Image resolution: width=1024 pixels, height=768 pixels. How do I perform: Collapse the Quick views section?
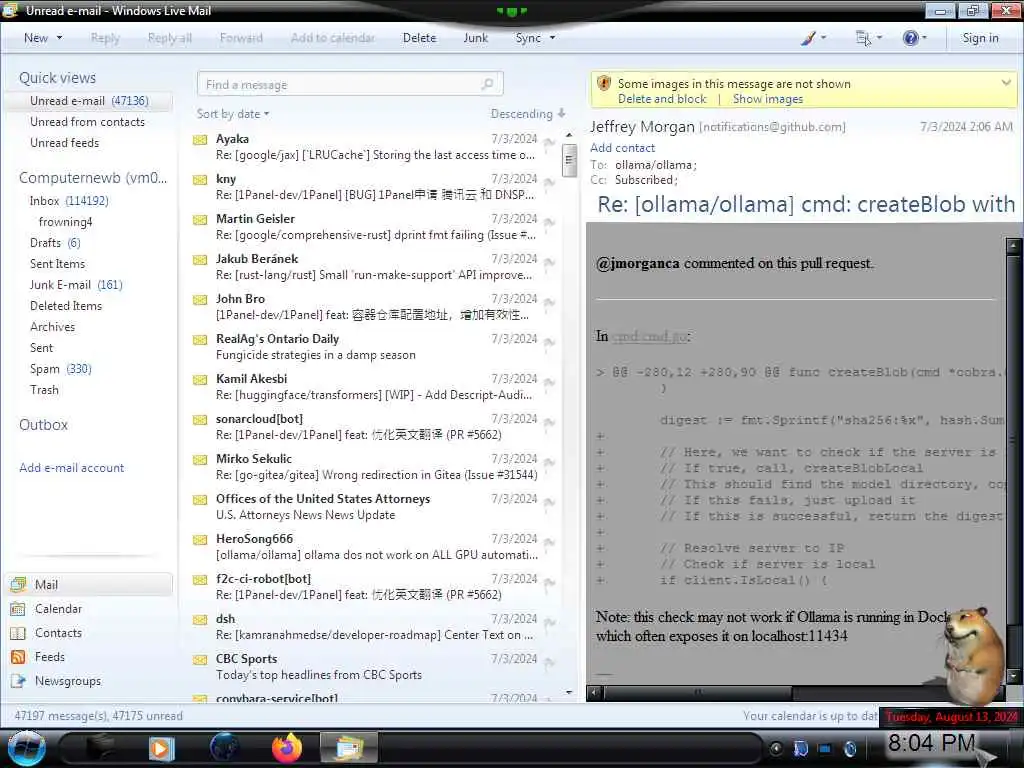pos(57,78)
